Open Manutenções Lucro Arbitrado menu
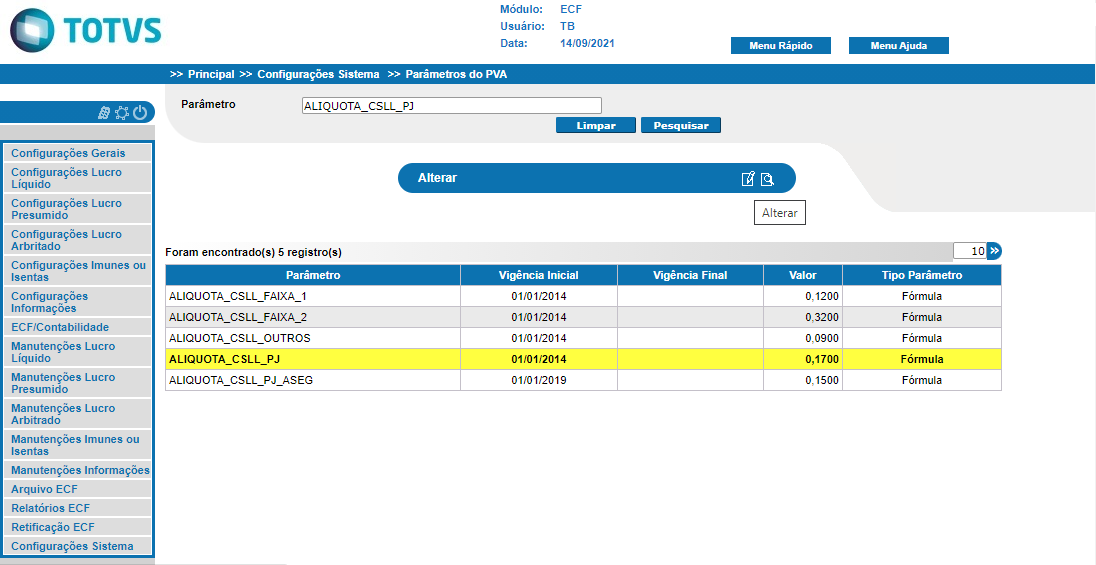The width and height of the screenshot is (1096, 565). click(78, 414)
